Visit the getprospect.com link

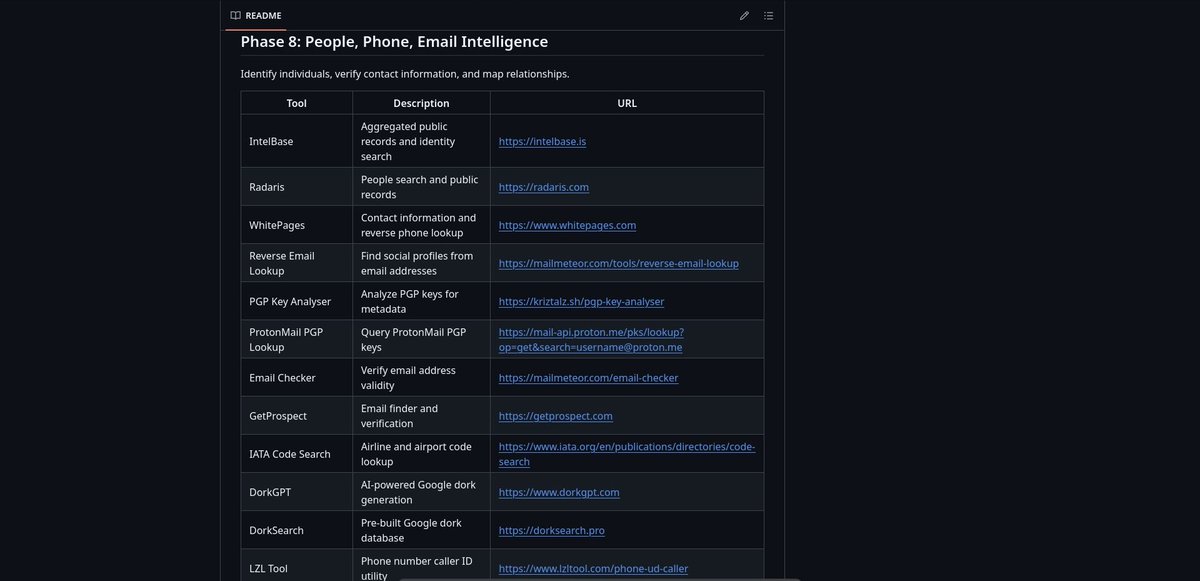[556, 416]
